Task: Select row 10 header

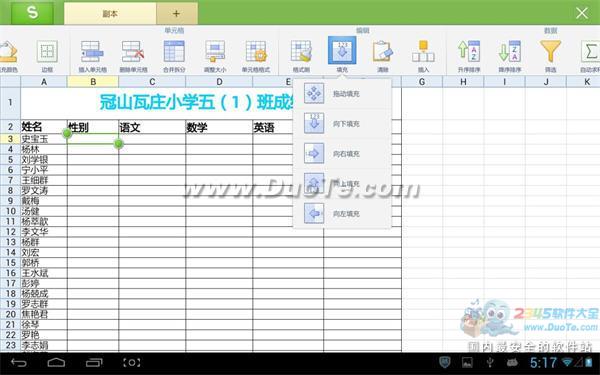Action: click(x=10, y=211)
